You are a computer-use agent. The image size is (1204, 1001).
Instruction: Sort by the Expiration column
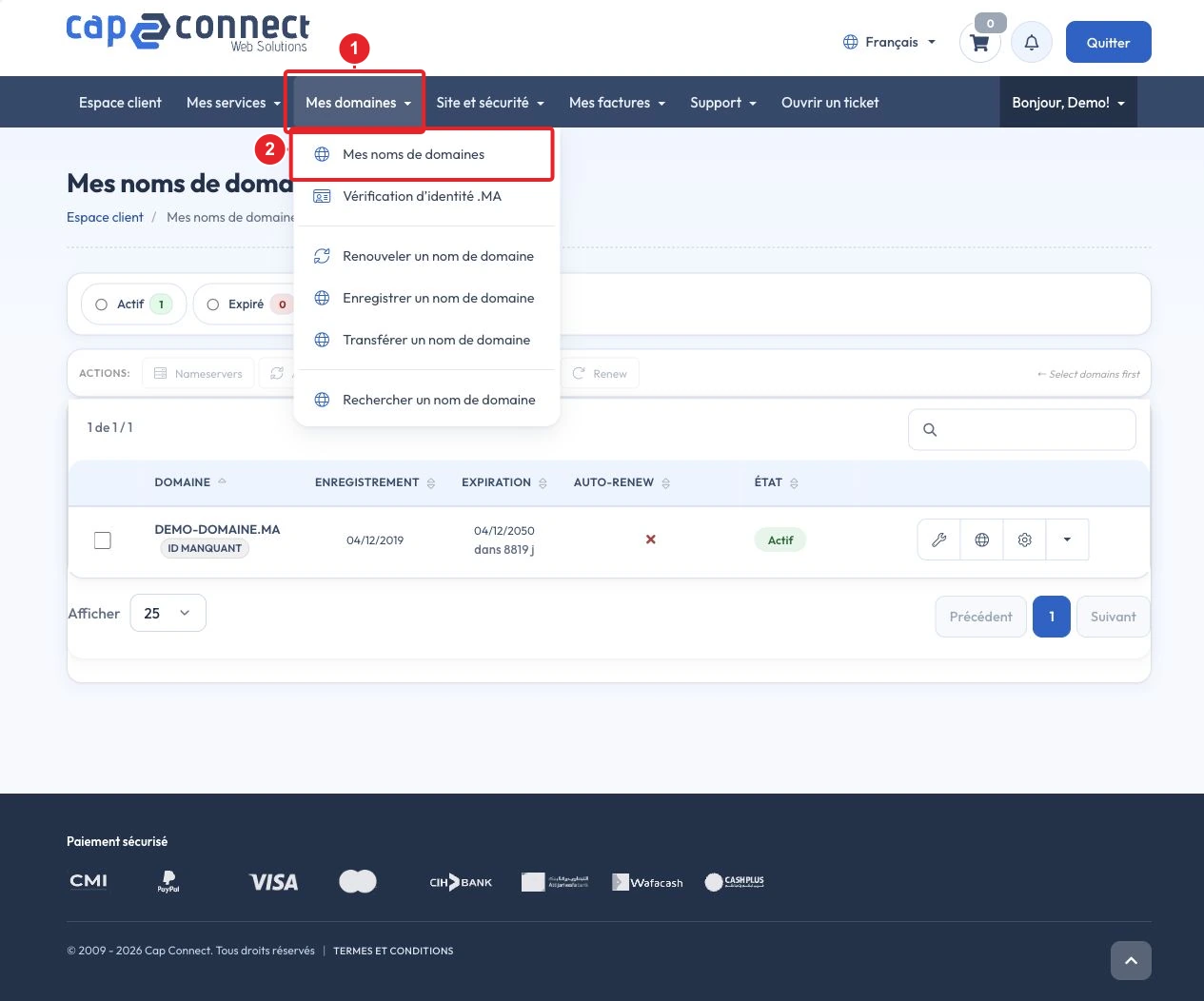[x=504, y=482]
